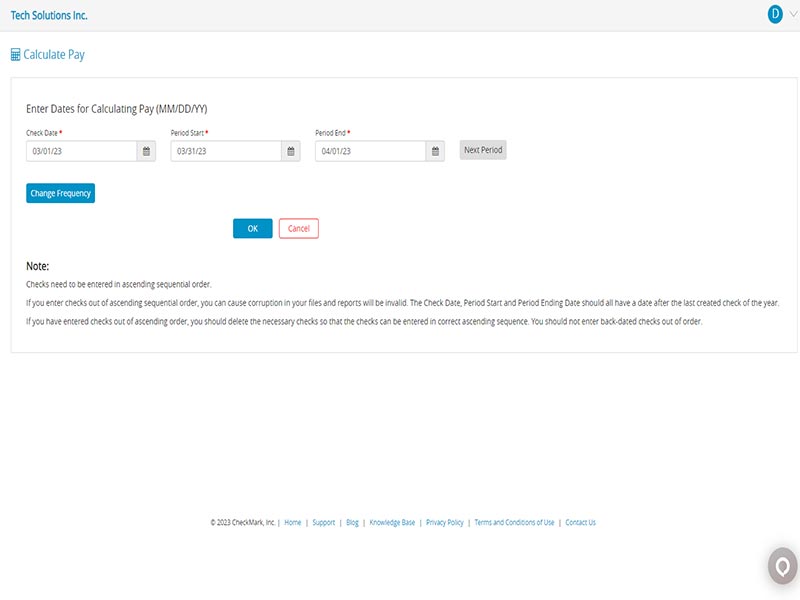The image size is (800, 600).
Task: Advance dates using Next Period
Action: point(481,149)
